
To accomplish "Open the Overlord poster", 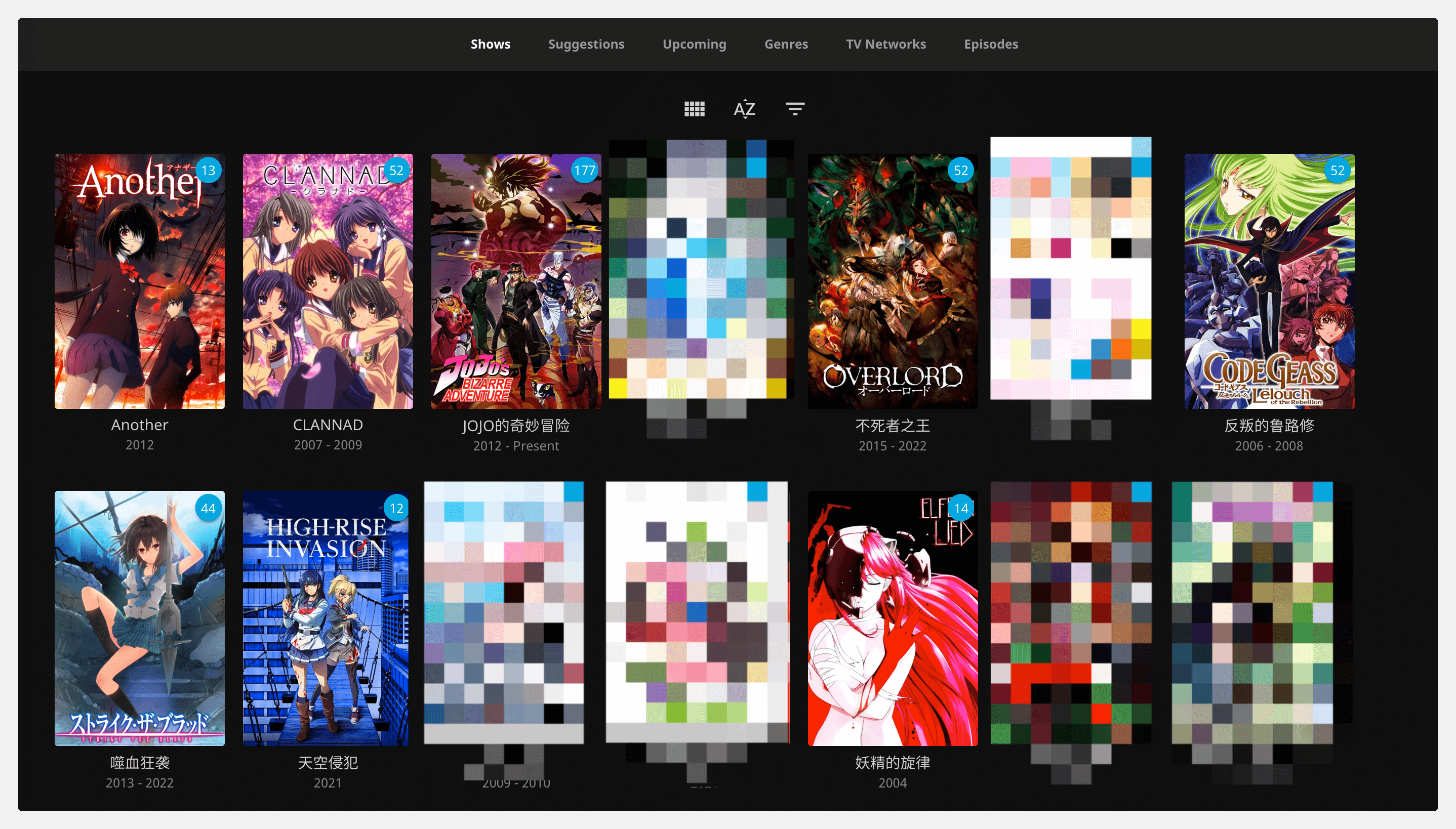I will [x=892, y=281].
